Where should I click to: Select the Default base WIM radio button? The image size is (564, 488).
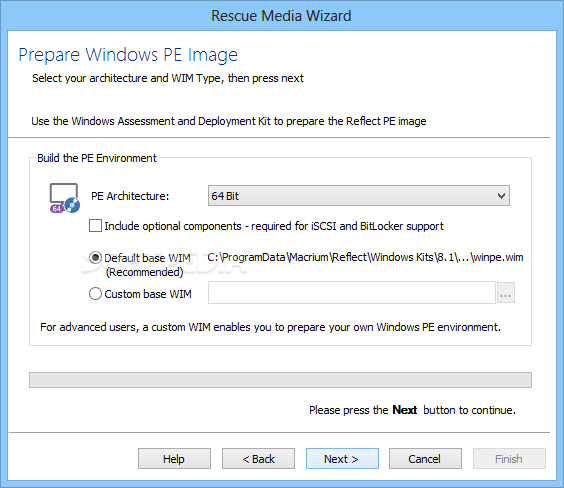(x=95, y=258)
